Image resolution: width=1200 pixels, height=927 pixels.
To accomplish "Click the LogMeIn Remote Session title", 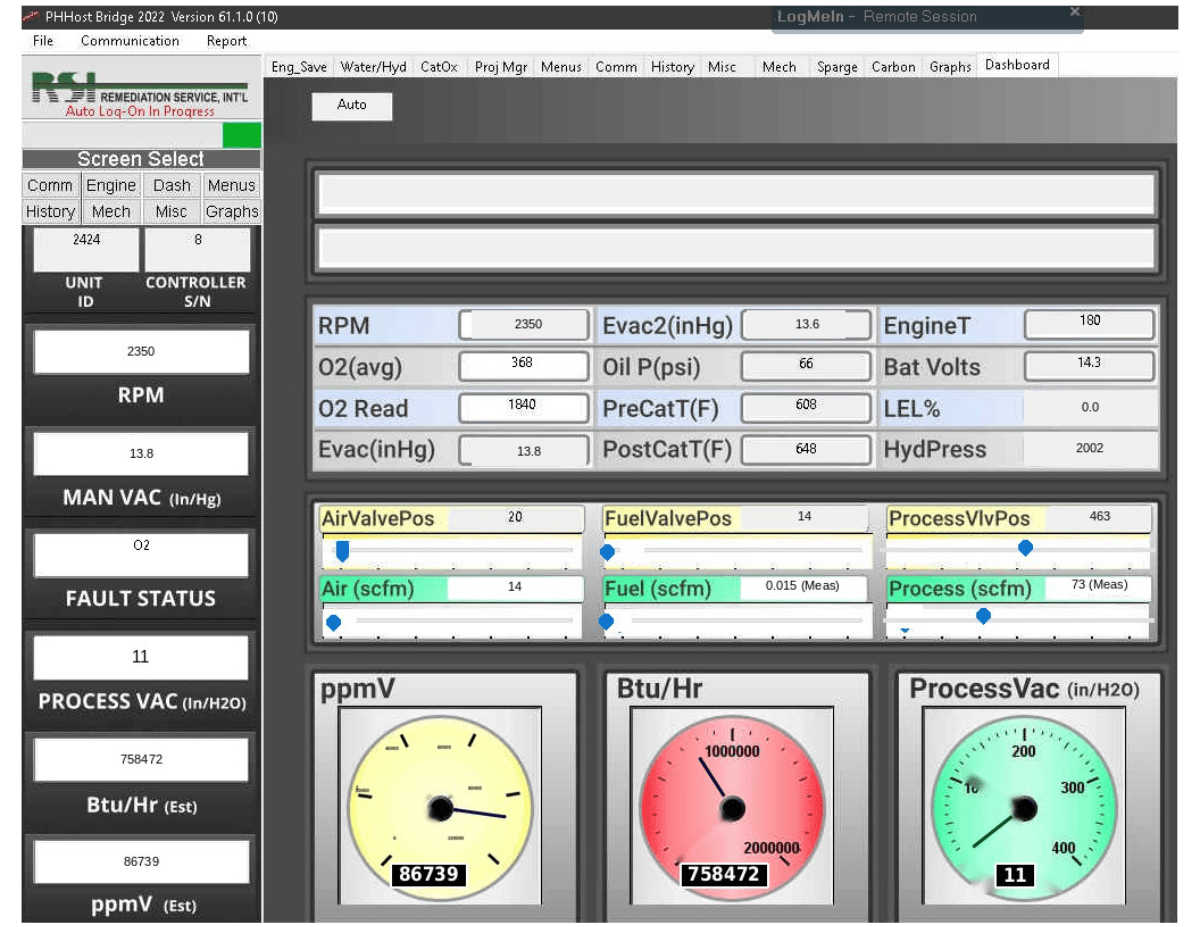I will pyautogui.click(x=877, y=17).
